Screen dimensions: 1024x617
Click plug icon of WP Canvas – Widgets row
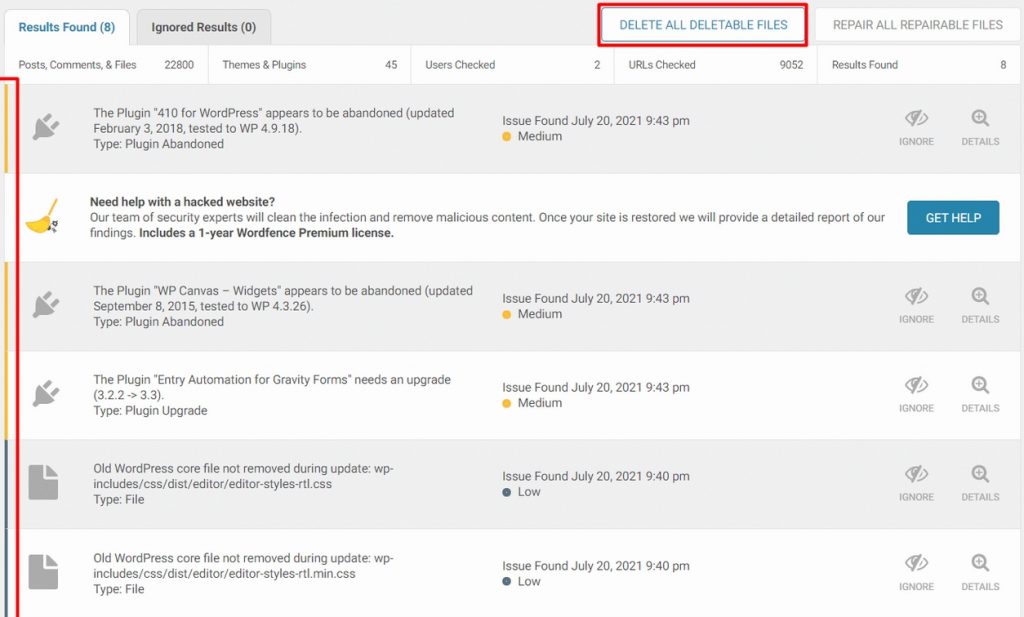point(45,304)
